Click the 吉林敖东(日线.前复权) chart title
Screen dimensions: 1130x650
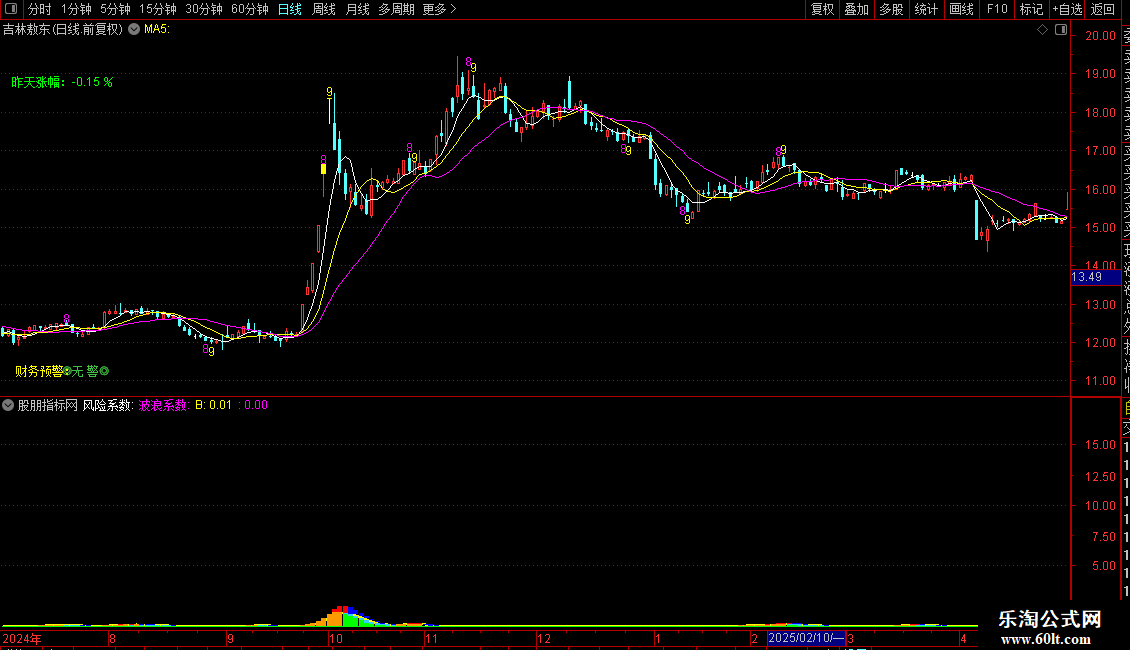(63, 30)
